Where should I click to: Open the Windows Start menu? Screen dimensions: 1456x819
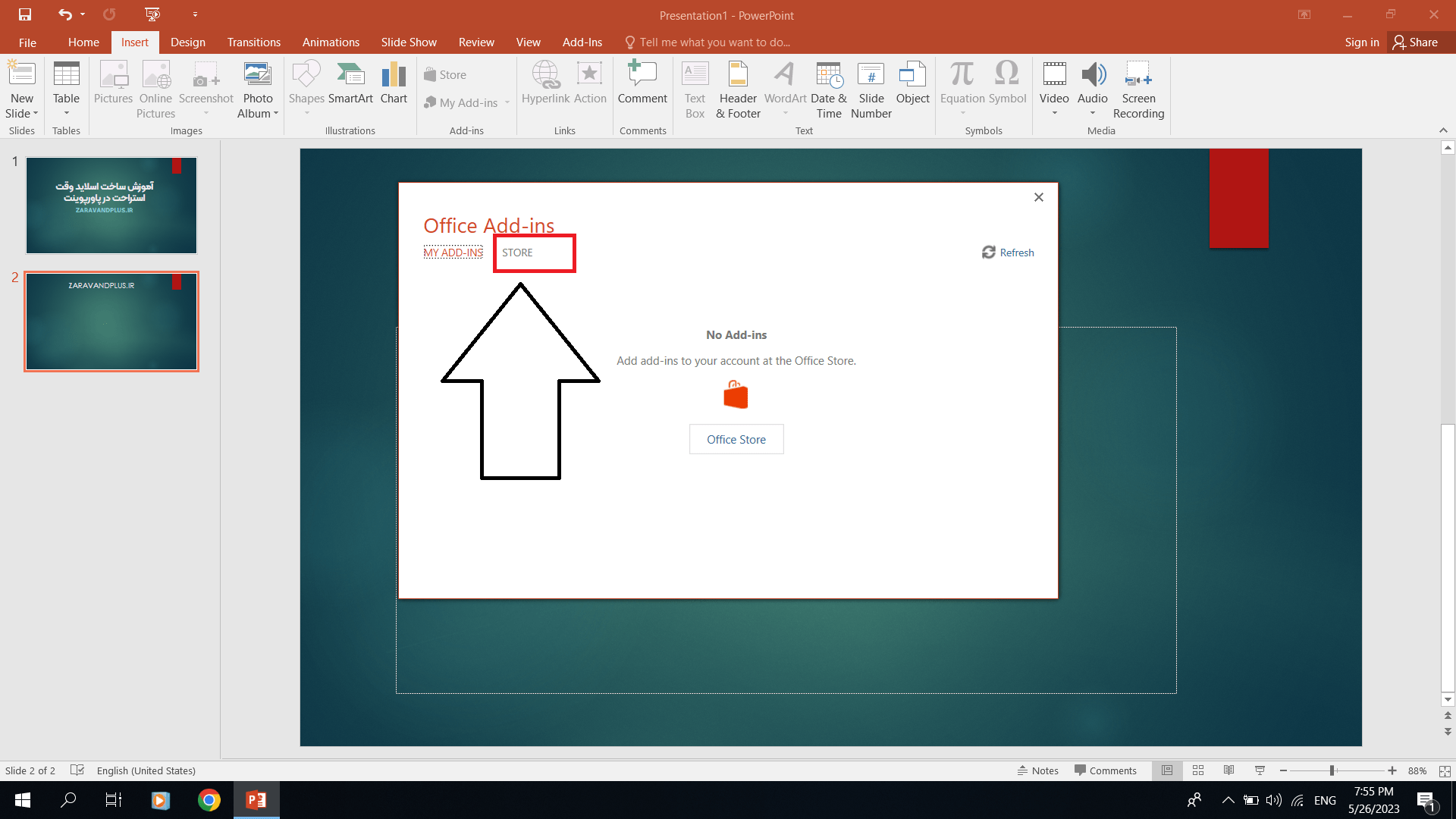coord(23,800)
